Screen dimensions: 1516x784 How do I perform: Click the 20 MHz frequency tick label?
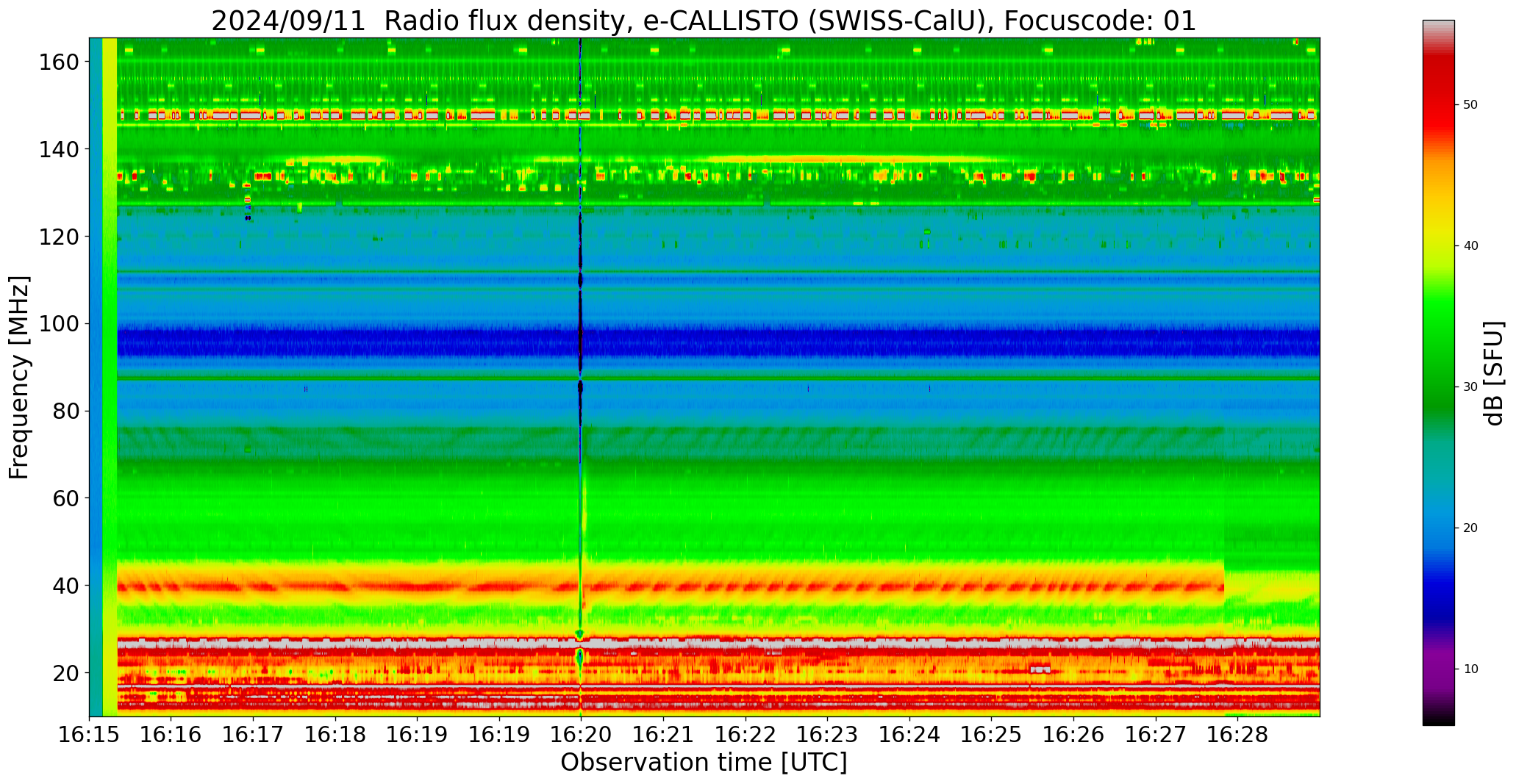coord(66,672)
